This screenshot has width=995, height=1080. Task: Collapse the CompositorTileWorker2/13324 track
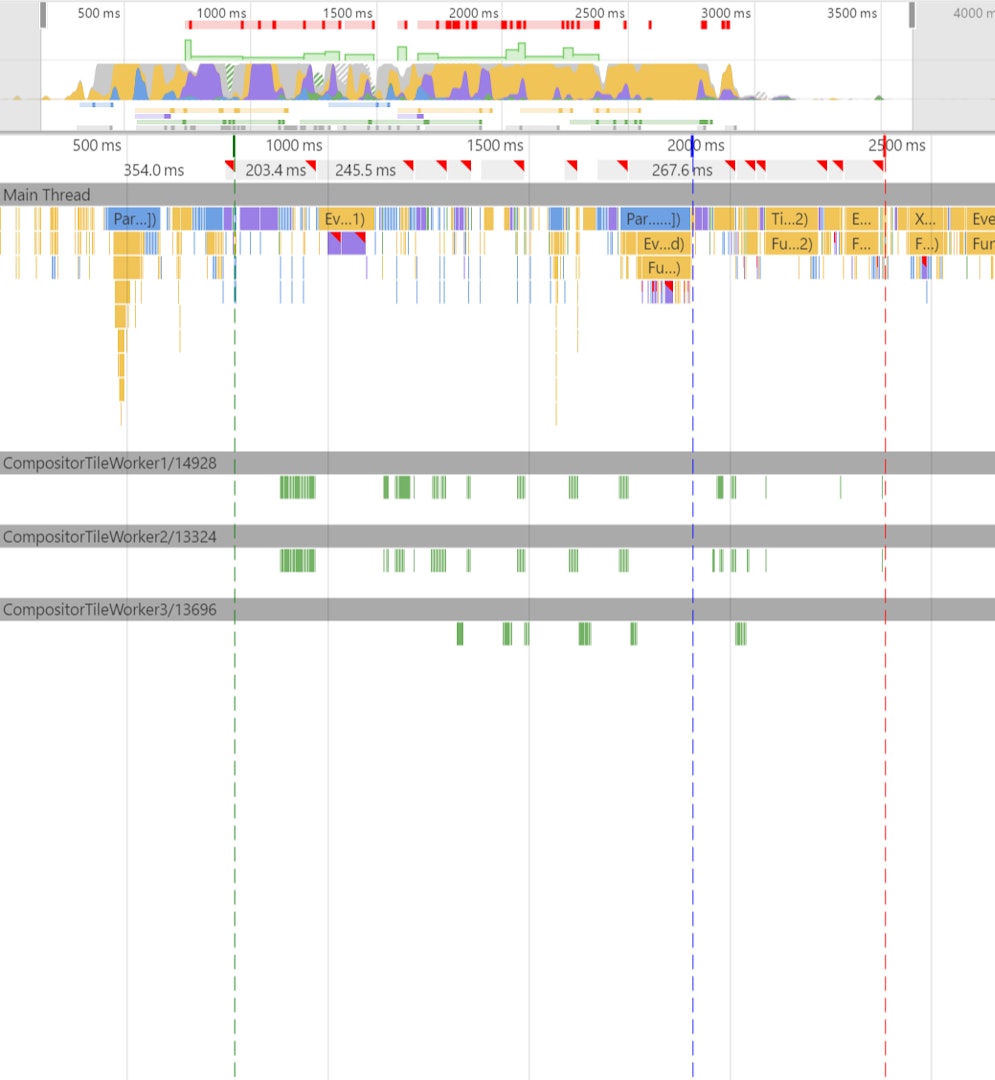click(109, 537)
